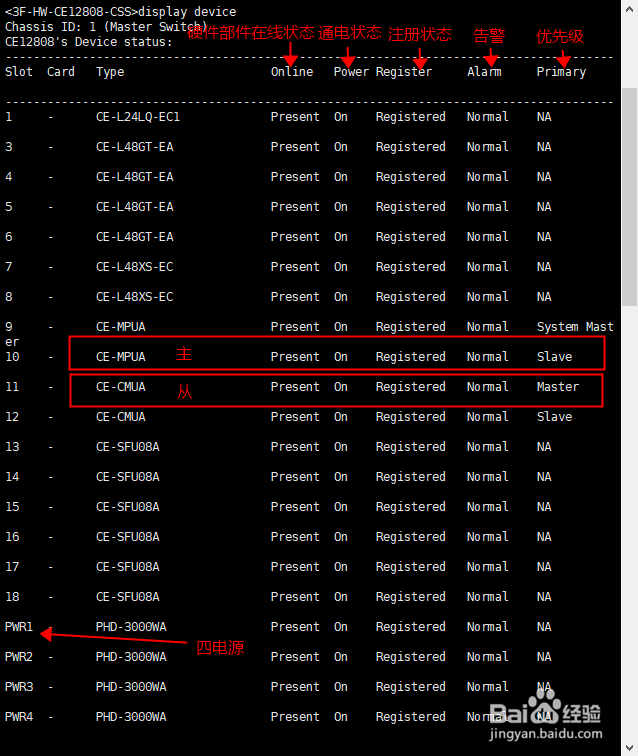Click the 'display device' command text

coord(187,12)
